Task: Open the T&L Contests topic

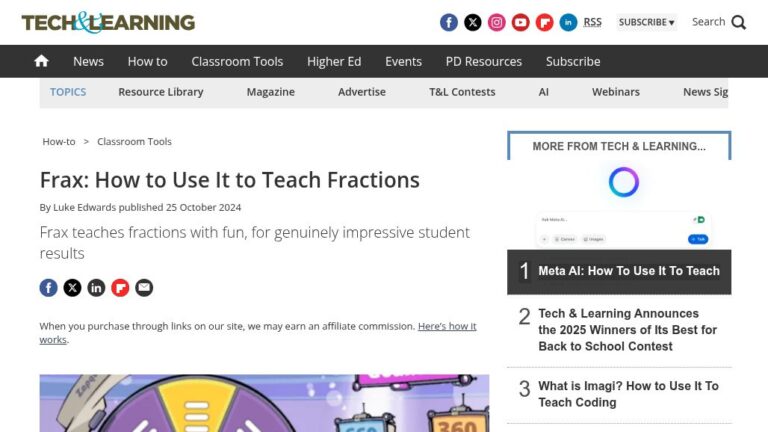Action: pos(462,92)
